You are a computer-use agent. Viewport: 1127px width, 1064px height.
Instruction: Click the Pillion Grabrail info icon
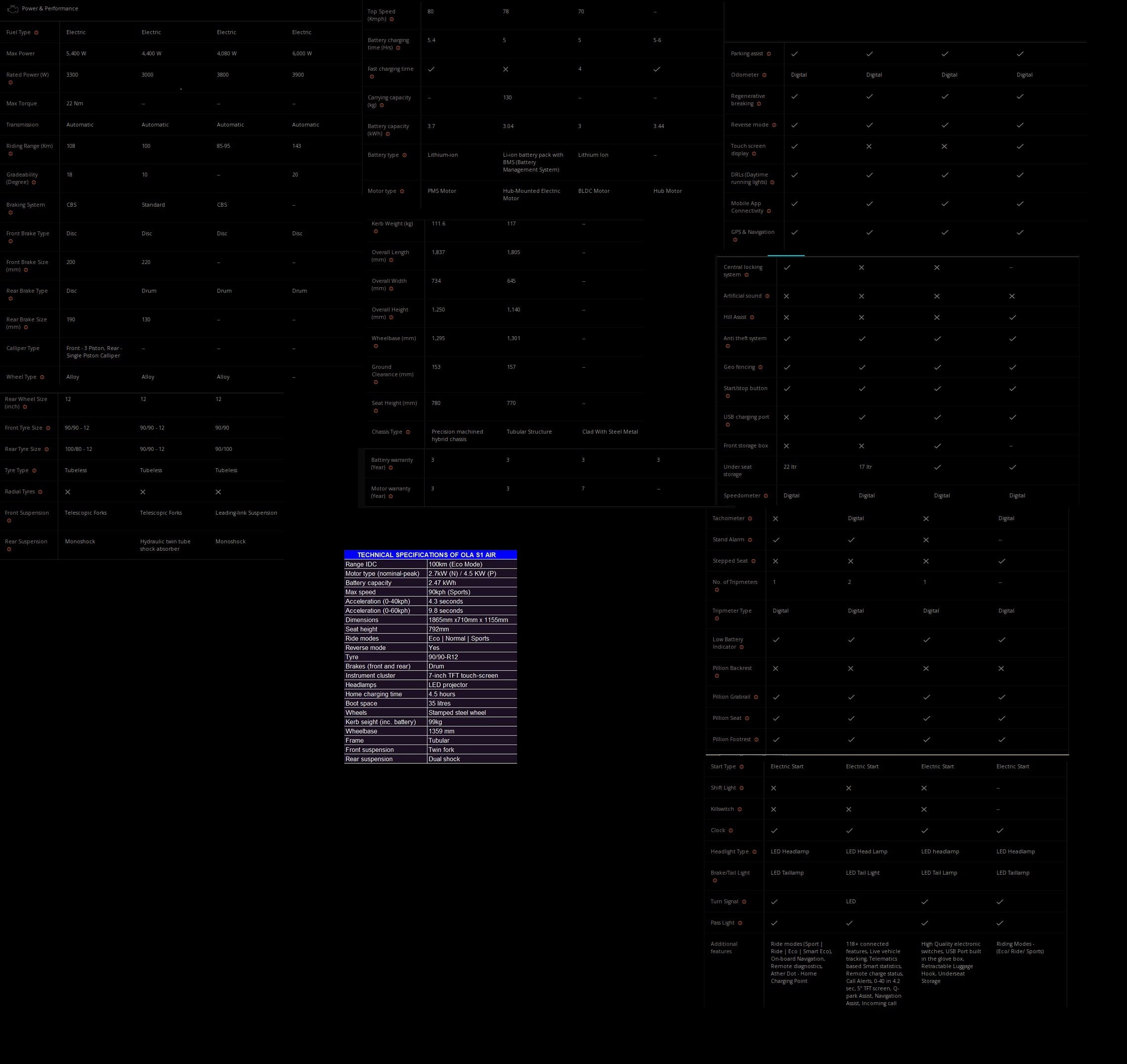(756, 697)
